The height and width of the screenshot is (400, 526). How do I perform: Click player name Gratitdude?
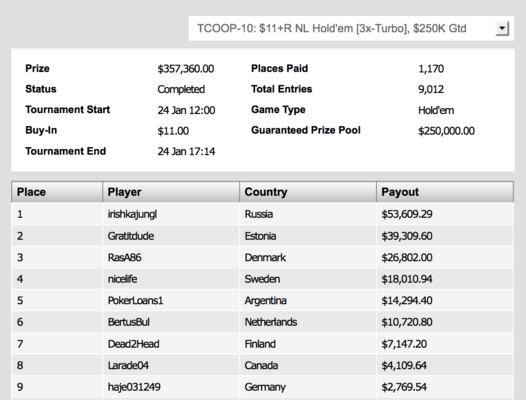point(131,236)
